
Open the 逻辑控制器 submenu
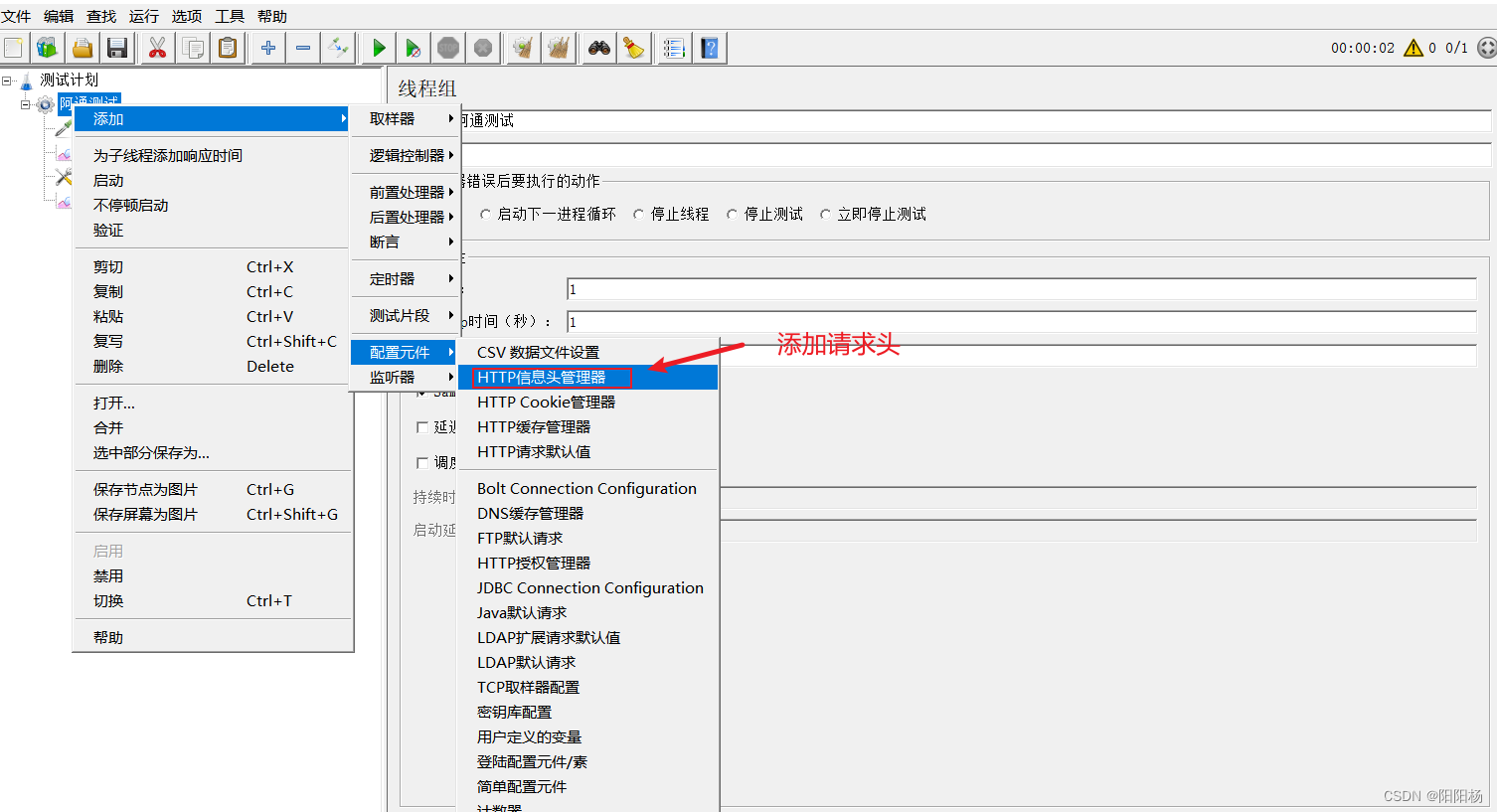pyautogui.click(x=407, y=155)
